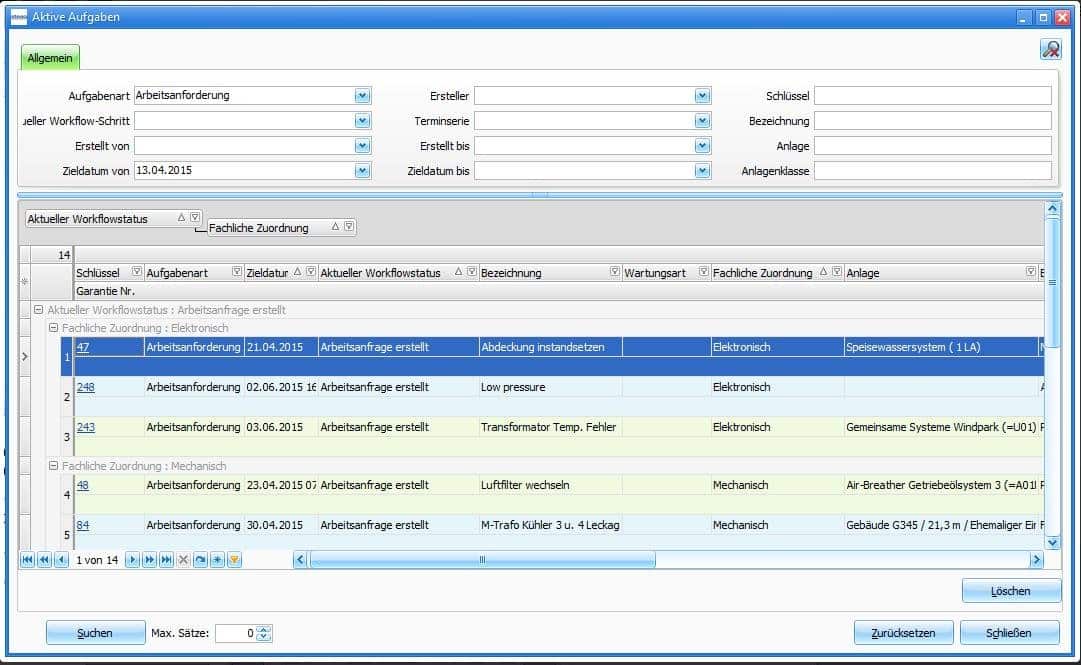The height and width of the screenshot is (665, 1081).
Task: Click the horizontal scrollbar thumb of the grid
Action: coord(483,560)
